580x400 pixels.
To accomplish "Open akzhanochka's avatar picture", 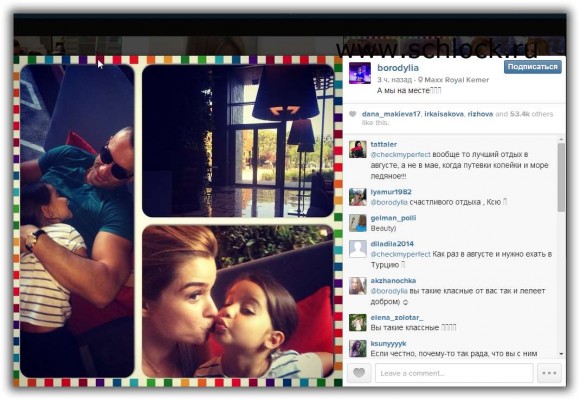I will [358, 286].
